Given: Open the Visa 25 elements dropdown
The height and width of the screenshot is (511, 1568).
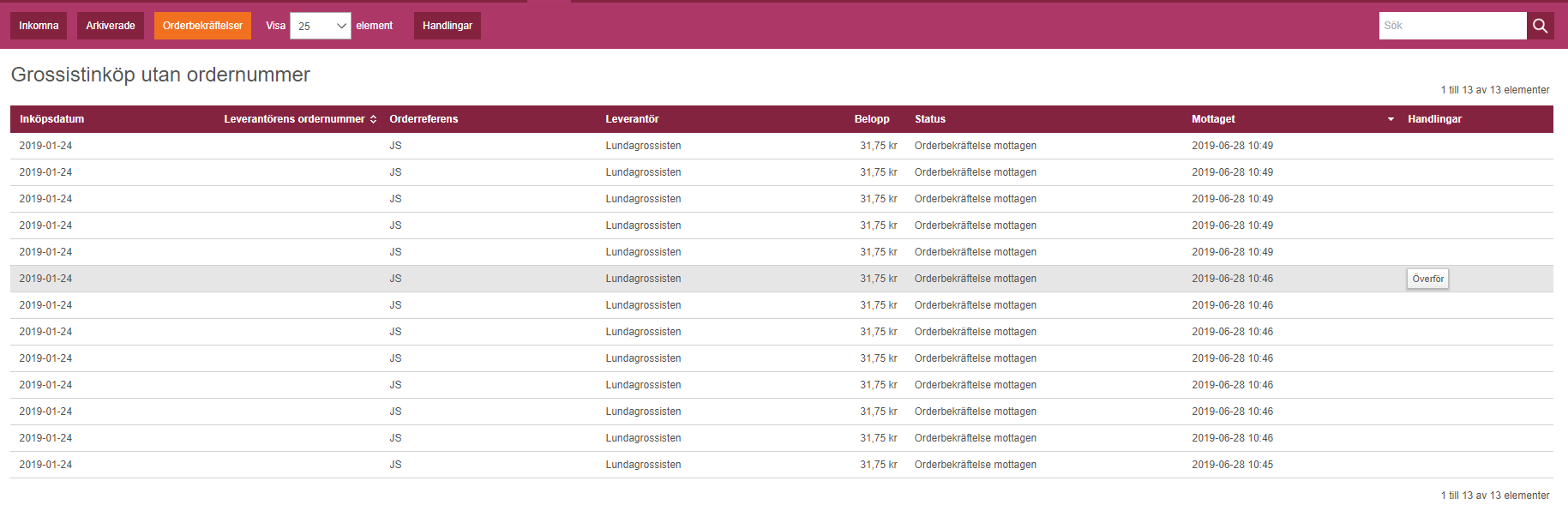Looking at the screenshot, I should click(x=321, y=26).
